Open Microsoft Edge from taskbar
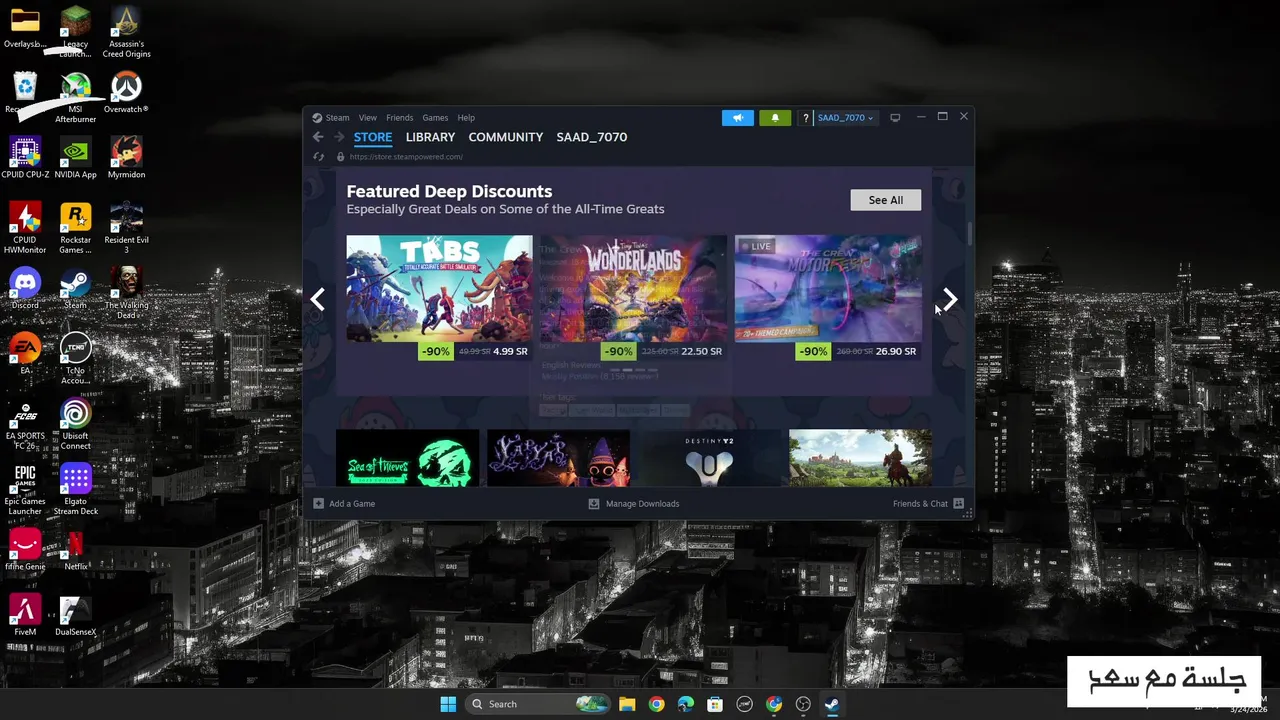 point(686,704)
